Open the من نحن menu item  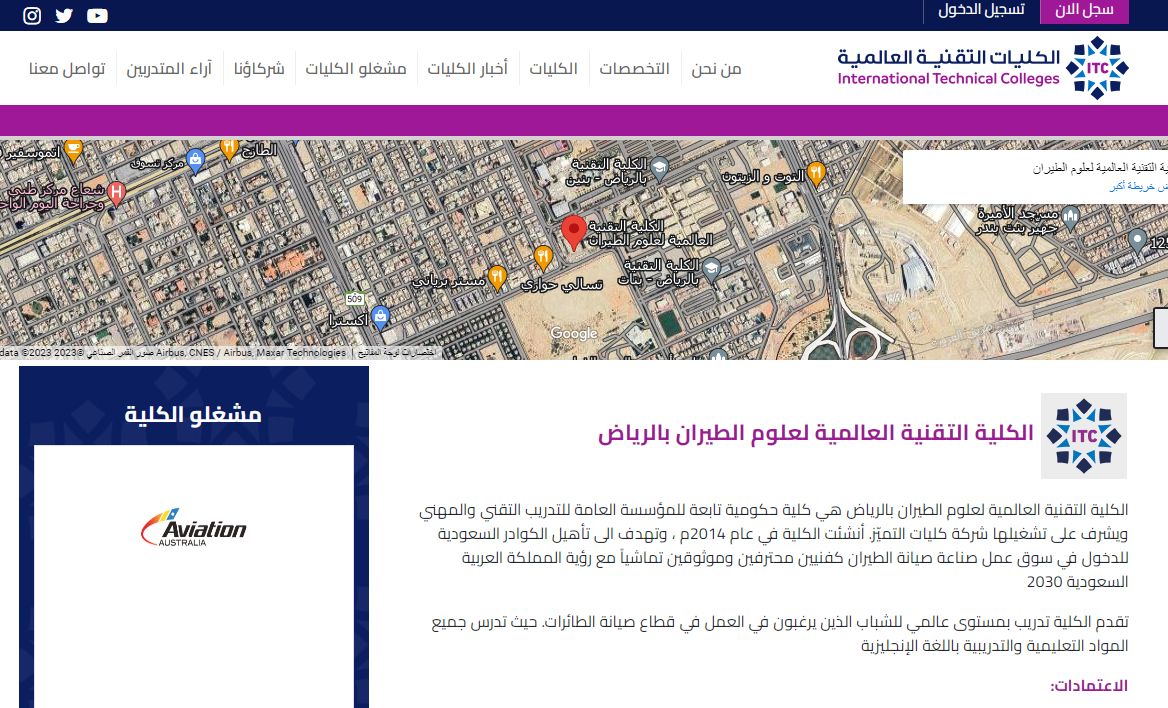(716, 69)
